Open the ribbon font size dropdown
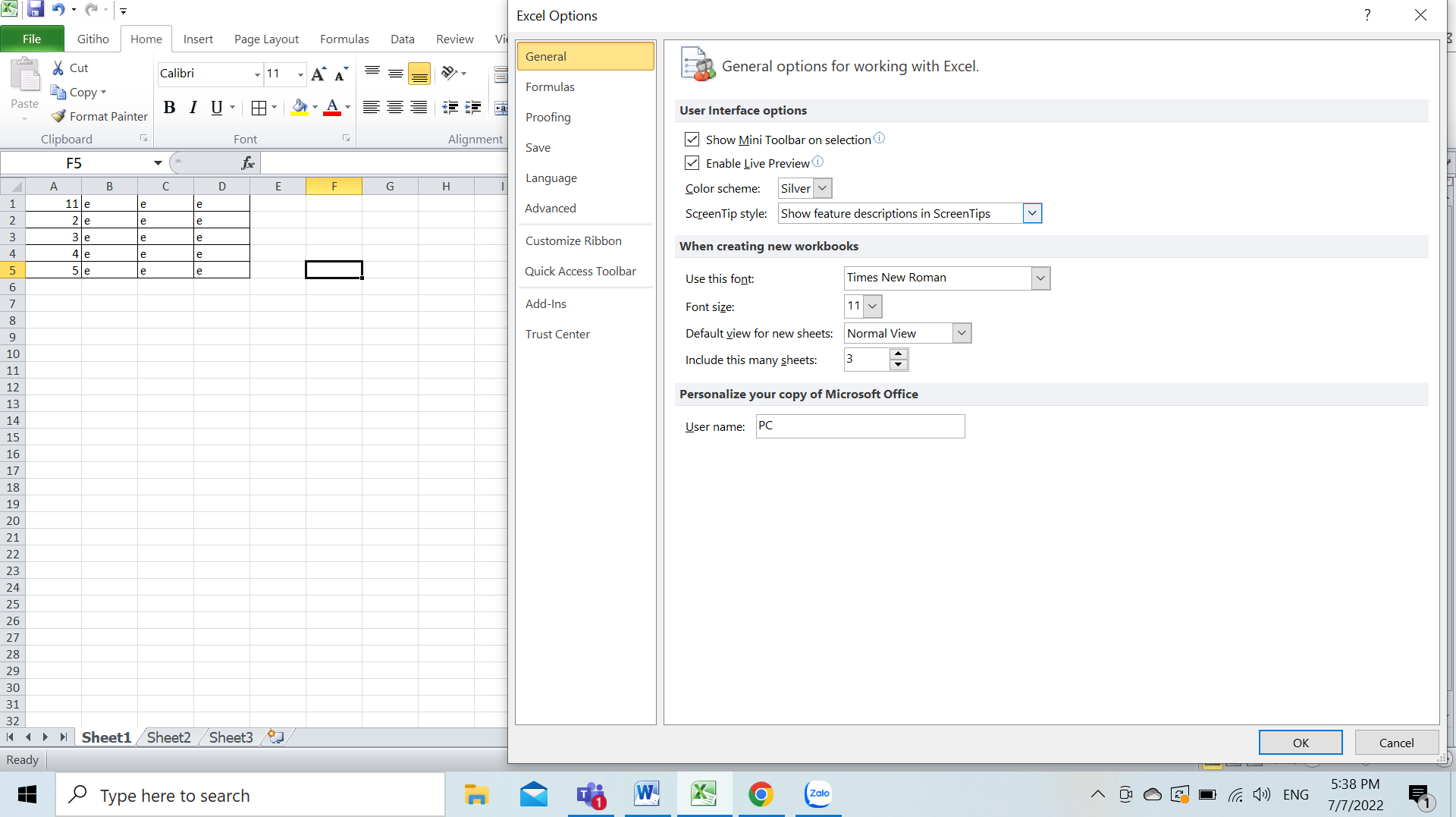Image resolution: width=1456 pixels, height=817 pixels. (300, 74)
